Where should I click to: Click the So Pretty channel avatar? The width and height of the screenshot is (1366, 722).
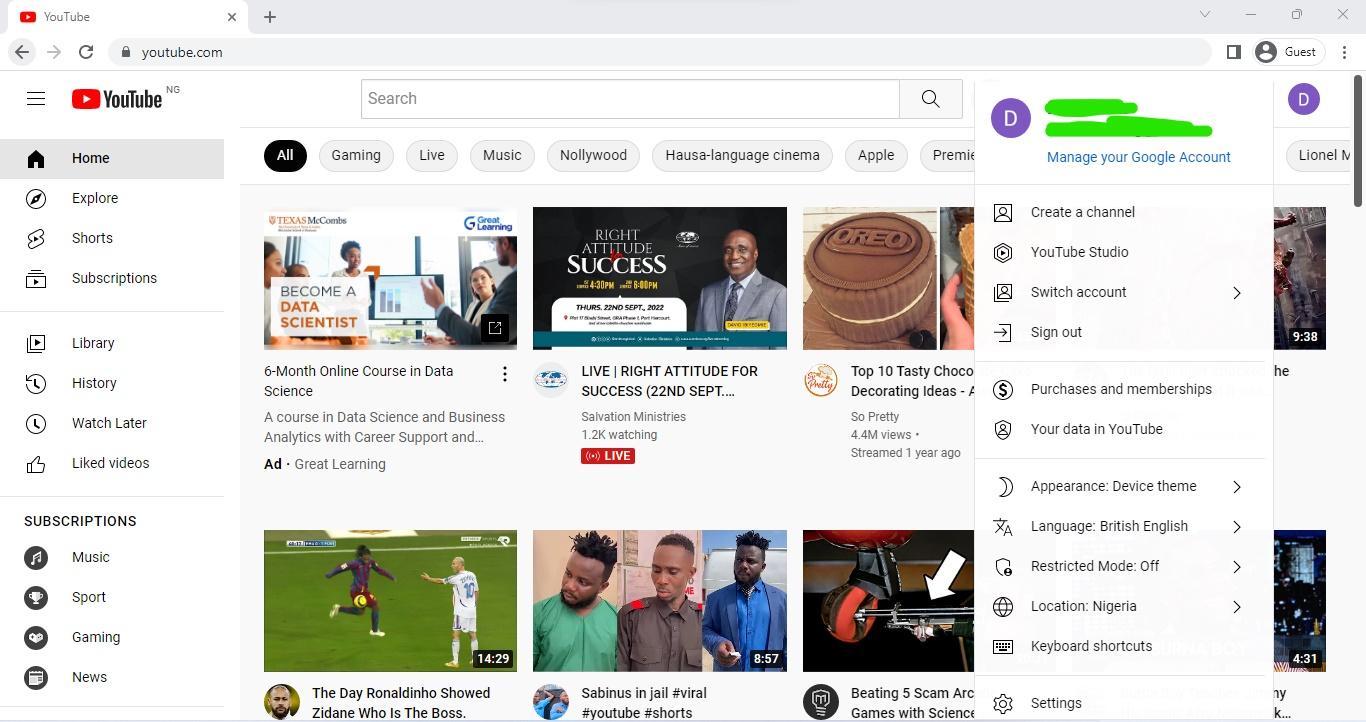(820, 380)
